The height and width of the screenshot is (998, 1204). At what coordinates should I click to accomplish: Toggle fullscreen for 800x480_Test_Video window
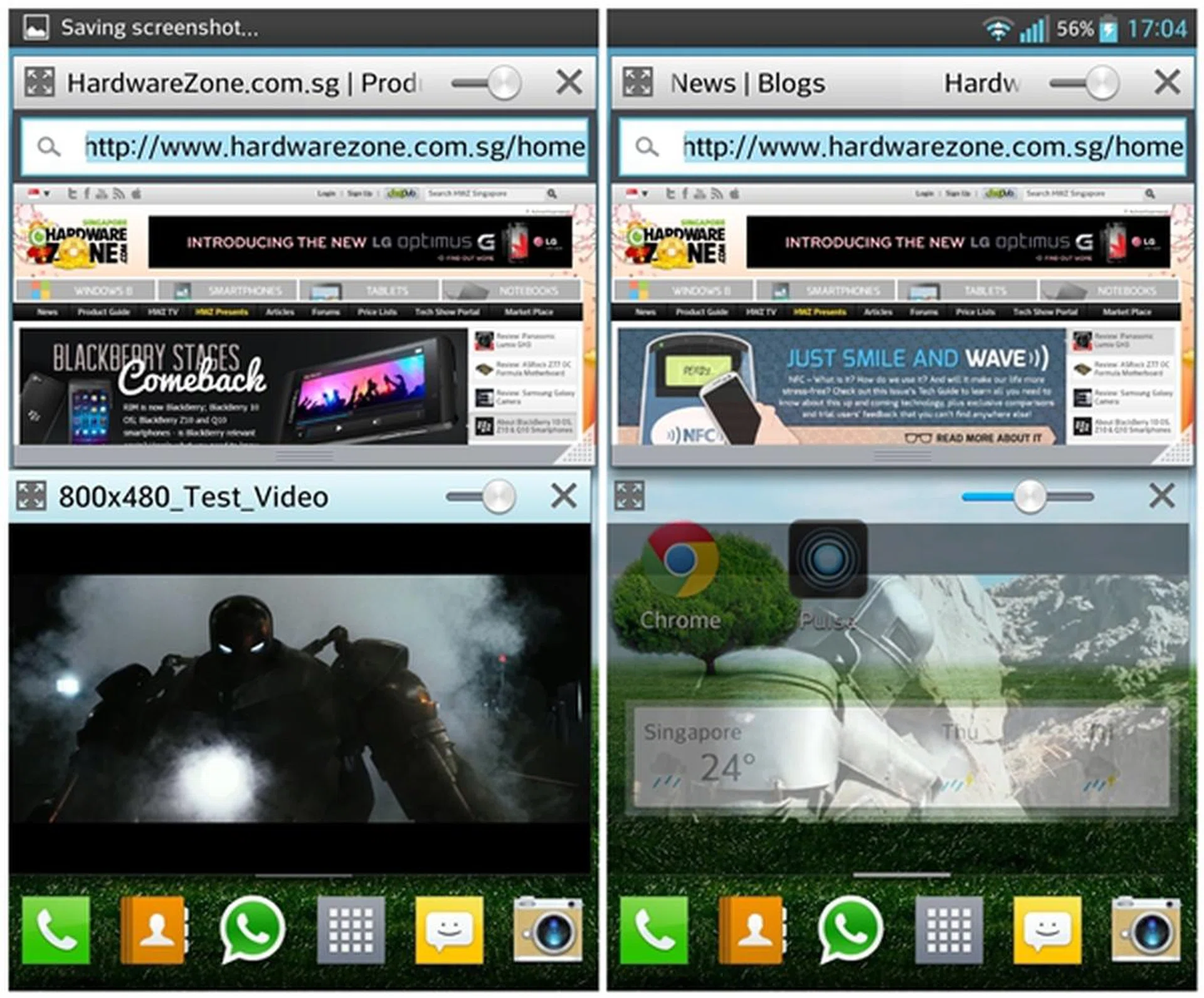coord(31,496)
